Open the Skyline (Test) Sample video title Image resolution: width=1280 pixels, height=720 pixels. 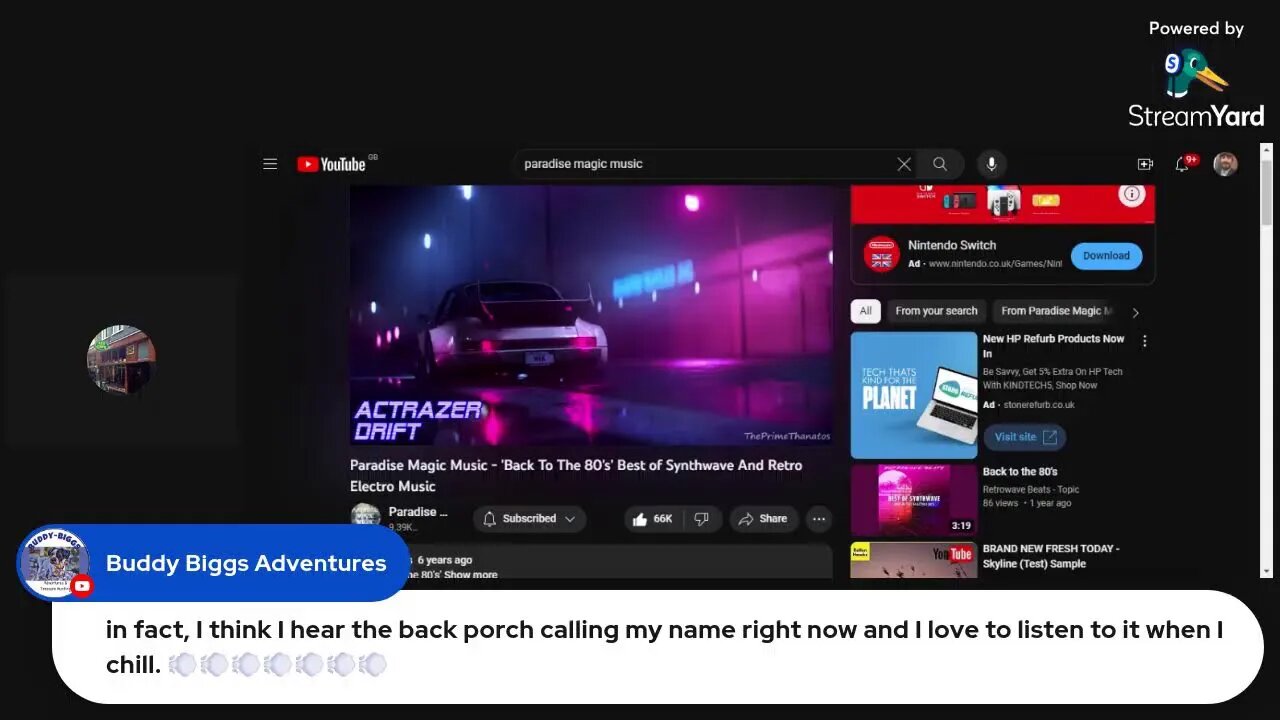tap(1051, 556)
